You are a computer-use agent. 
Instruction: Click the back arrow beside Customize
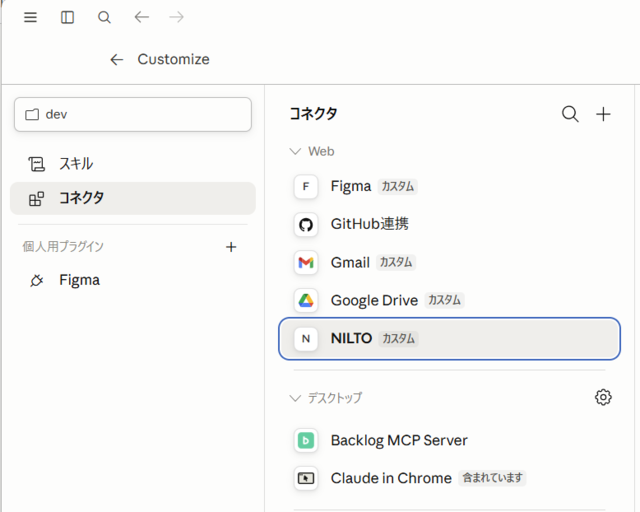pos(117,60)
